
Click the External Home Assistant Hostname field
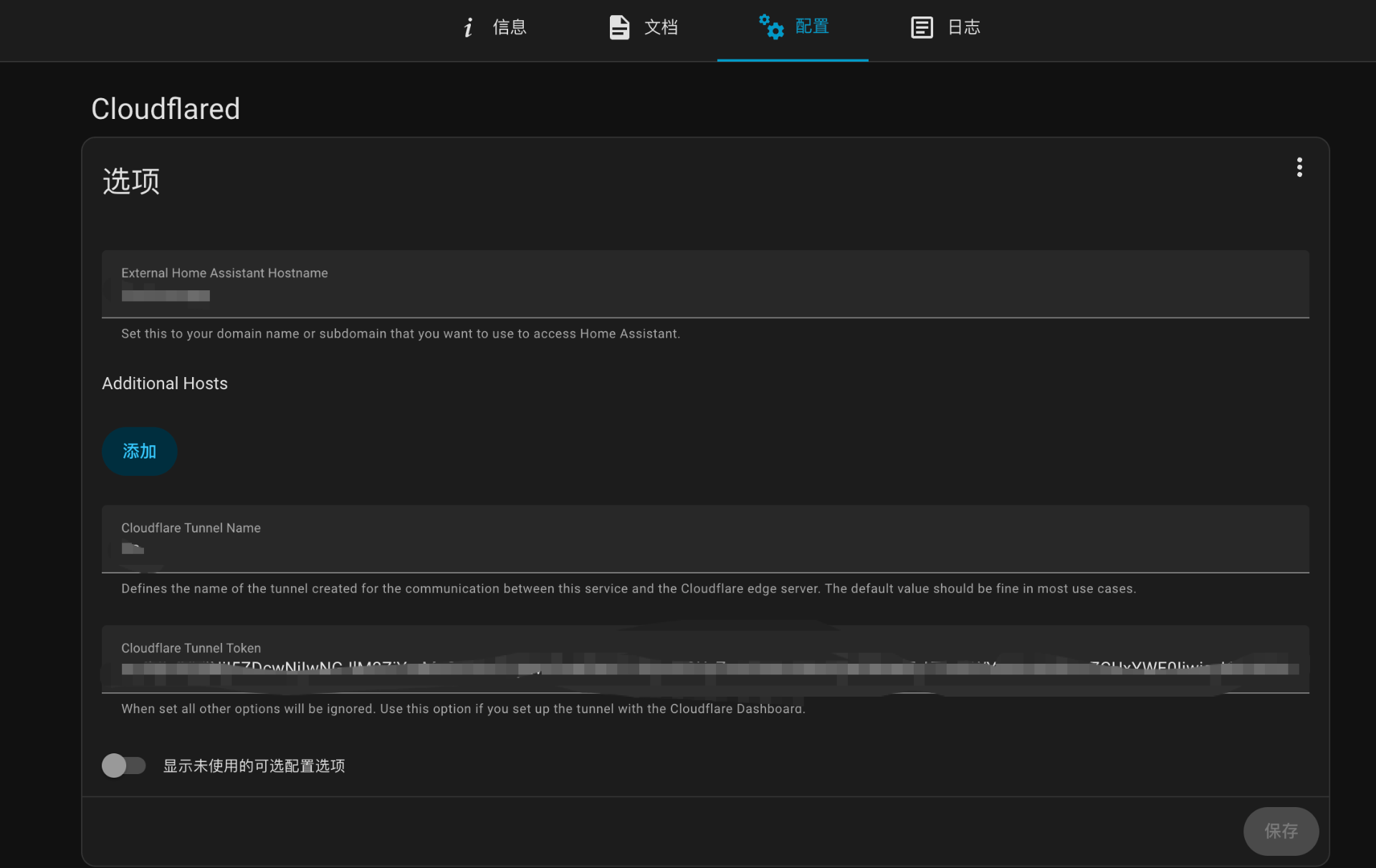click(705, 285)
